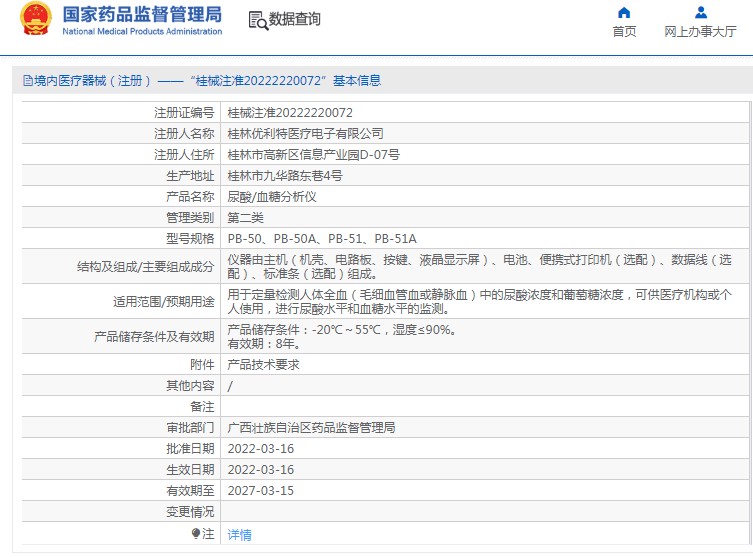Click 产品储存条件：-20℃～55℃ line
This screenshot has height=557, width=753.
coord(341,330)
